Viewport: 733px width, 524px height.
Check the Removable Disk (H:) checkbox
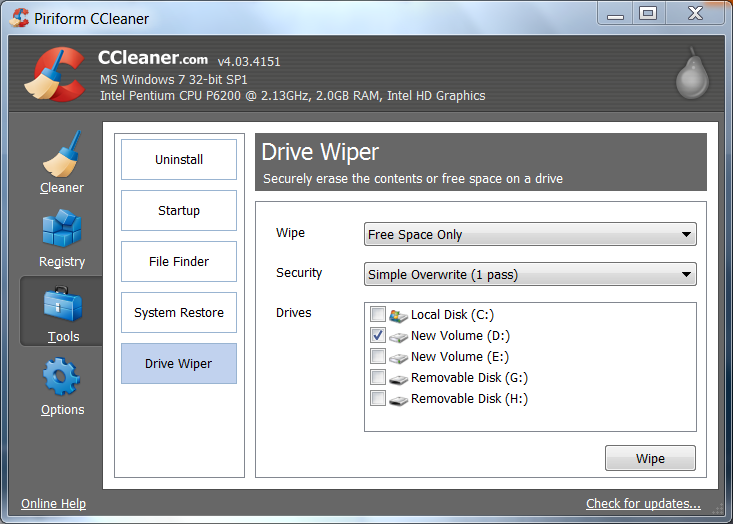378,398
